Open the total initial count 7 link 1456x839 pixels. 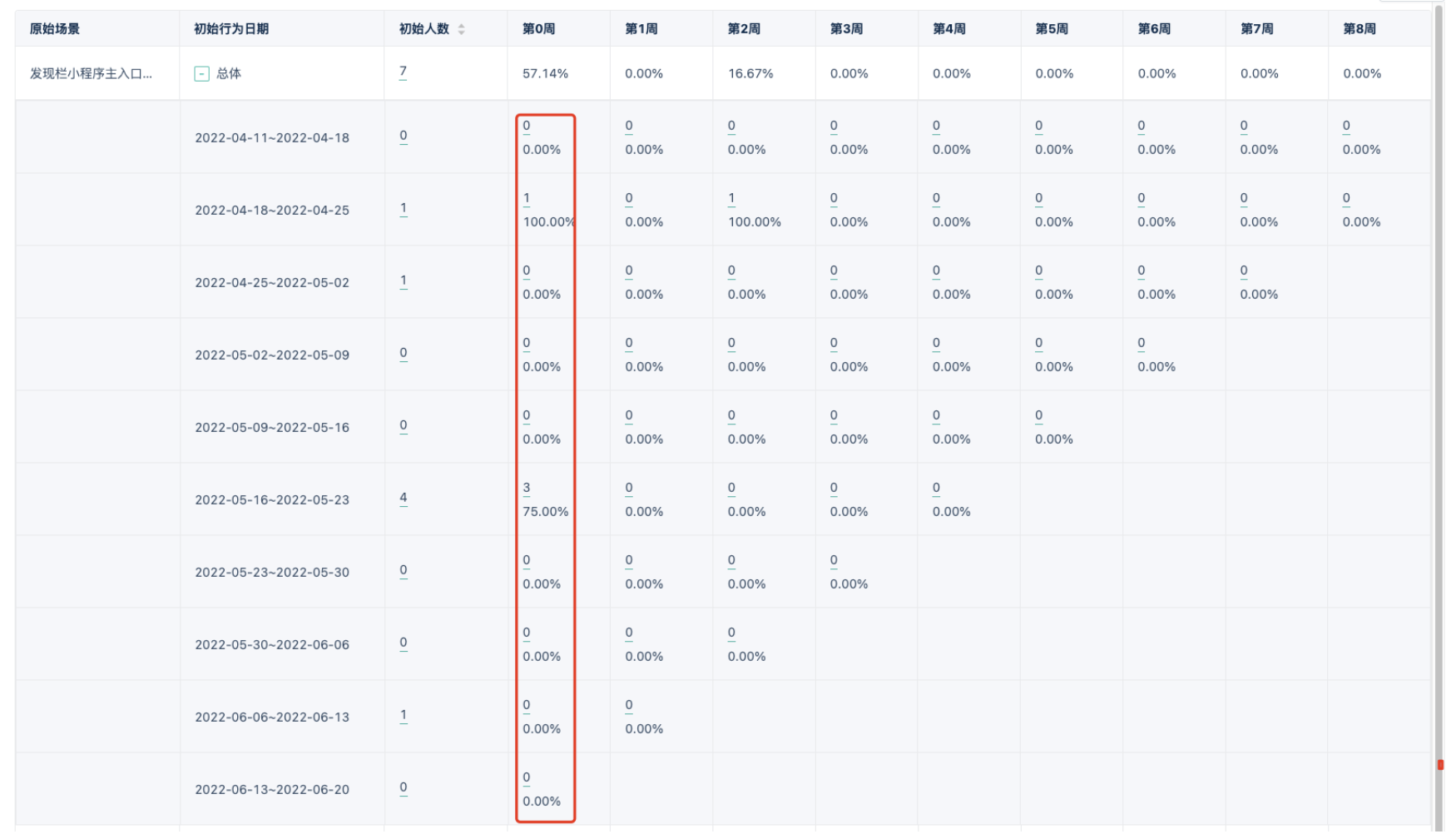(403, 72)
